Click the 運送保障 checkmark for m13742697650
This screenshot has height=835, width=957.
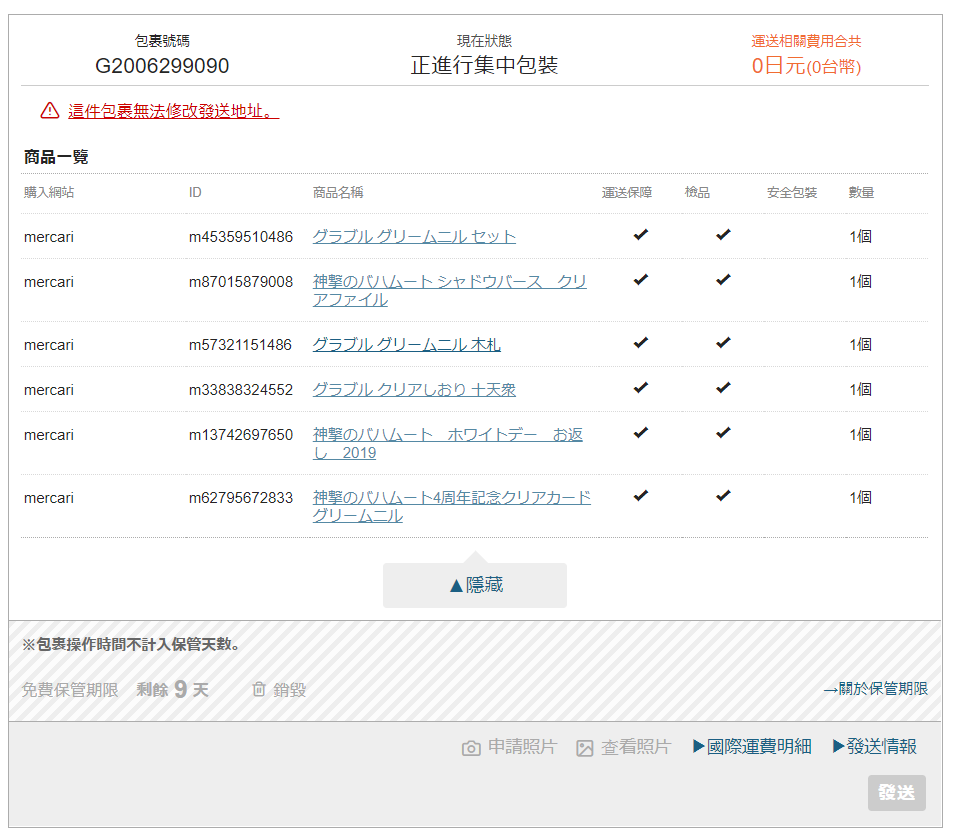(x=640, y=433)
